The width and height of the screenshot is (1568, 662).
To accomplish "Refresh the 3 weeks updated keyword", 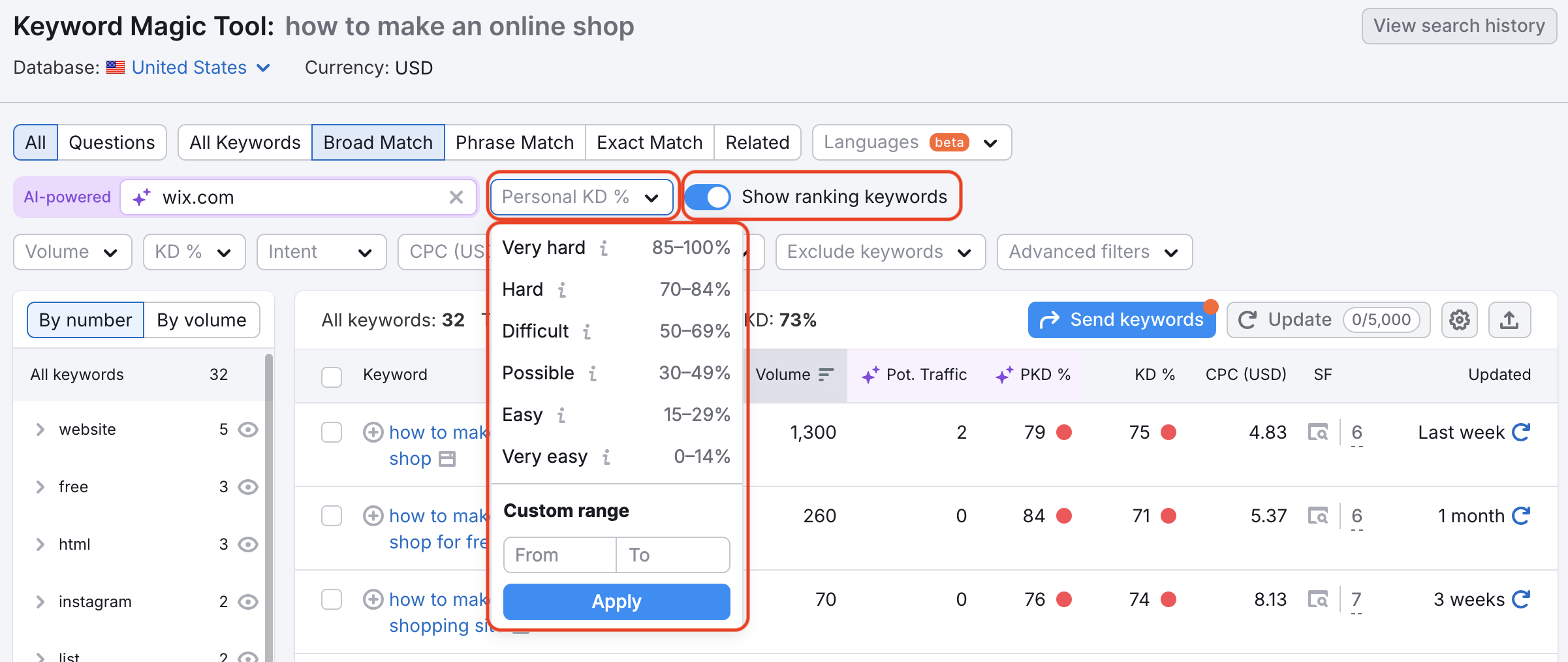I will pos(1522,599).
